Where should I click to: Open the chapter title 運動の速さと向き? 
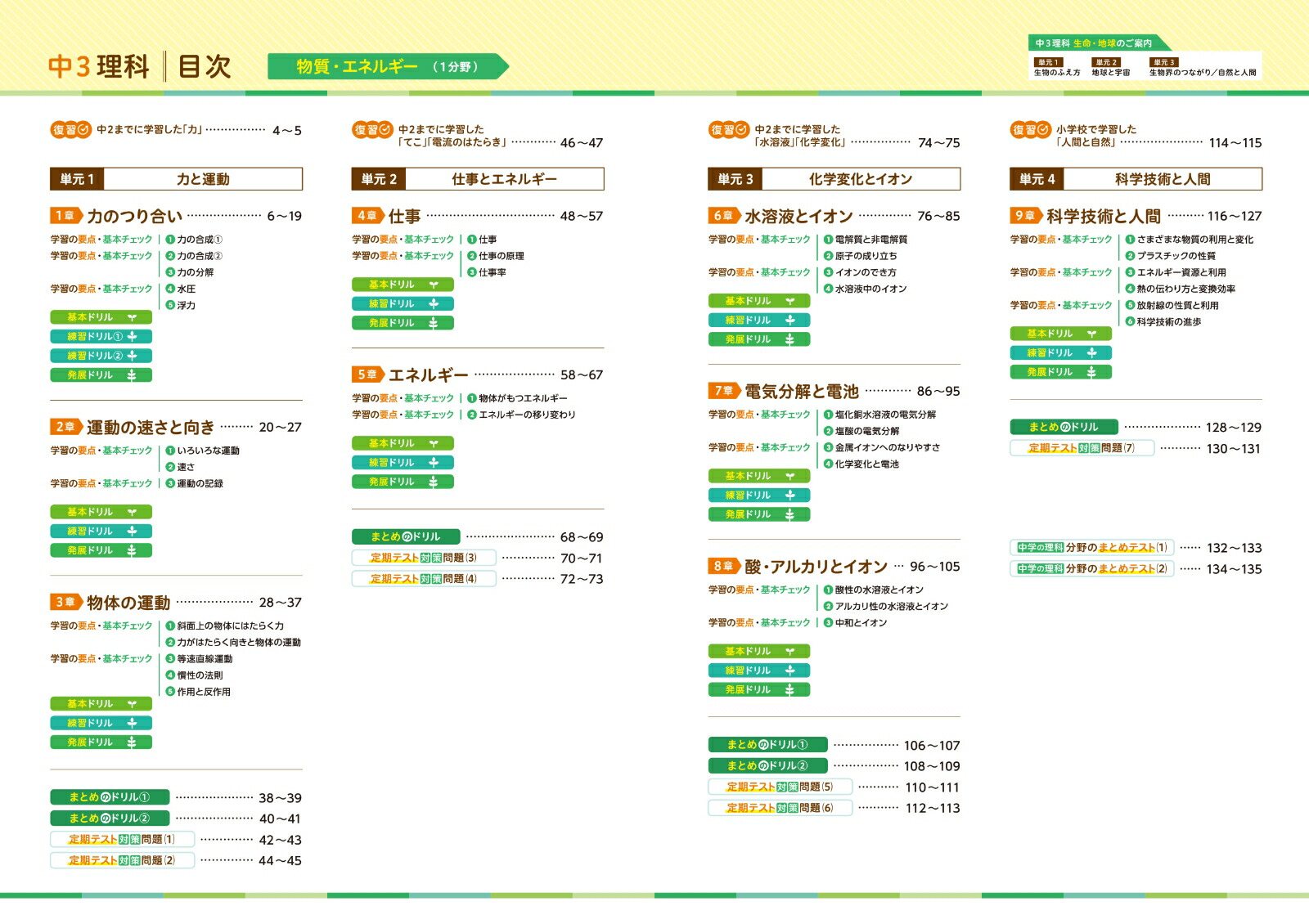pyautogui.click(x=151, y=427)
